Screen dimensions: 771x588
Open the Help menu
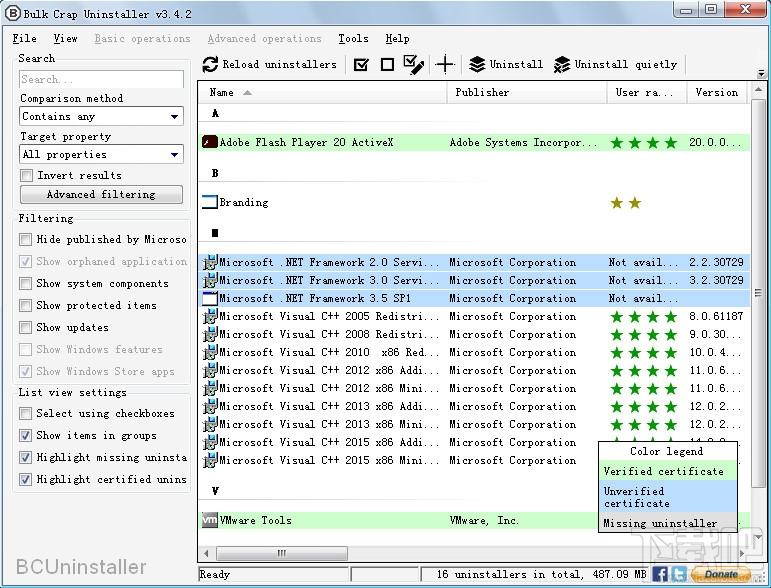click(x=397, y=38)
